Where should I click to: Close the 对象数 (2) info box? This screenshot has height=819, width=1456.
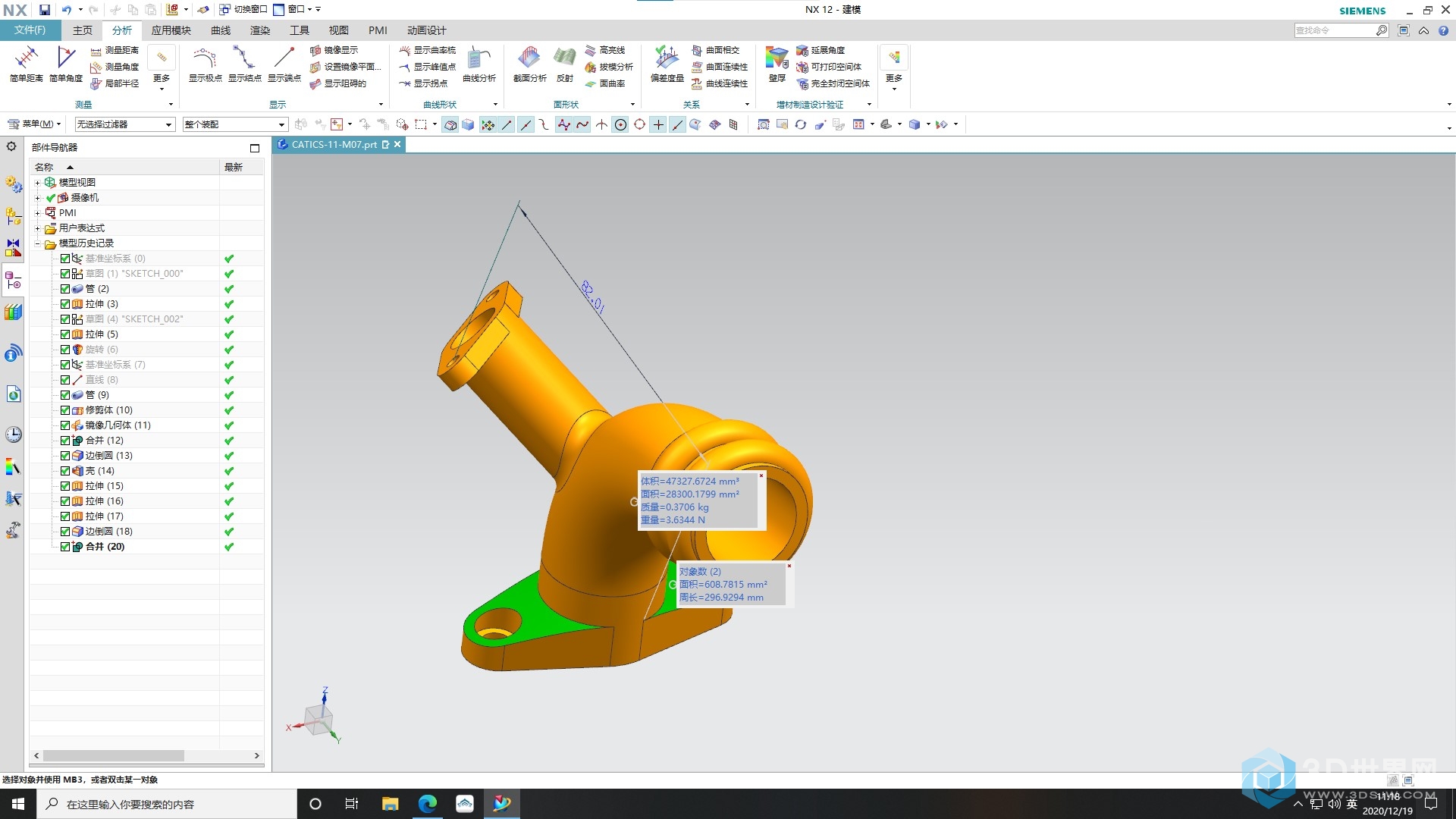coord(789,566)
